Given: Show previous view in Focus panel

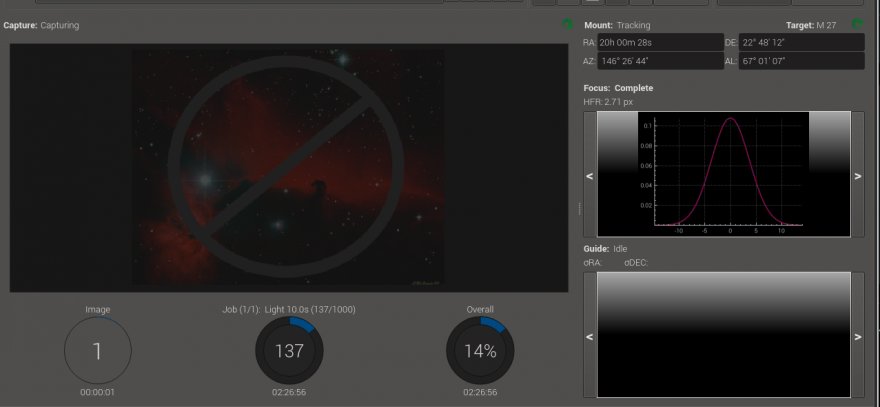Looking at the screenshot, I should [590, 175].
